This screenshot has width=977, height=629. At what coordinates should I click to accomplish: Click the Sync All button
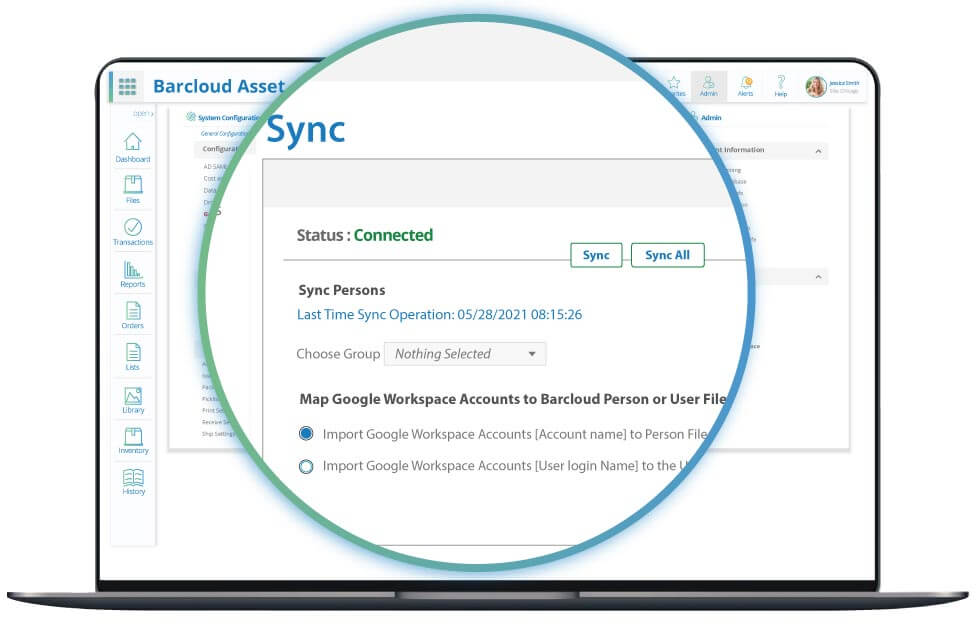point(667,255)
